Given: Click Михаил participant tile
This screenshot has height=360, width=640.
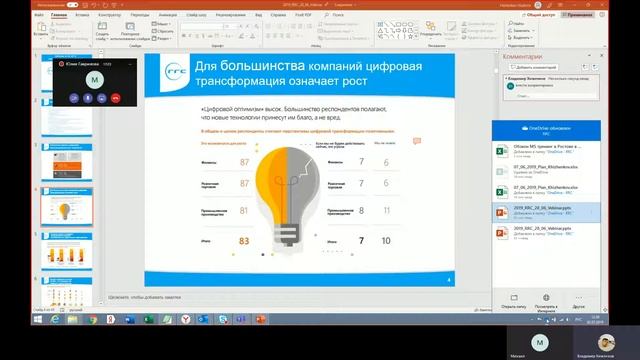Looking at the screenshot, I should tap(540, 343).
